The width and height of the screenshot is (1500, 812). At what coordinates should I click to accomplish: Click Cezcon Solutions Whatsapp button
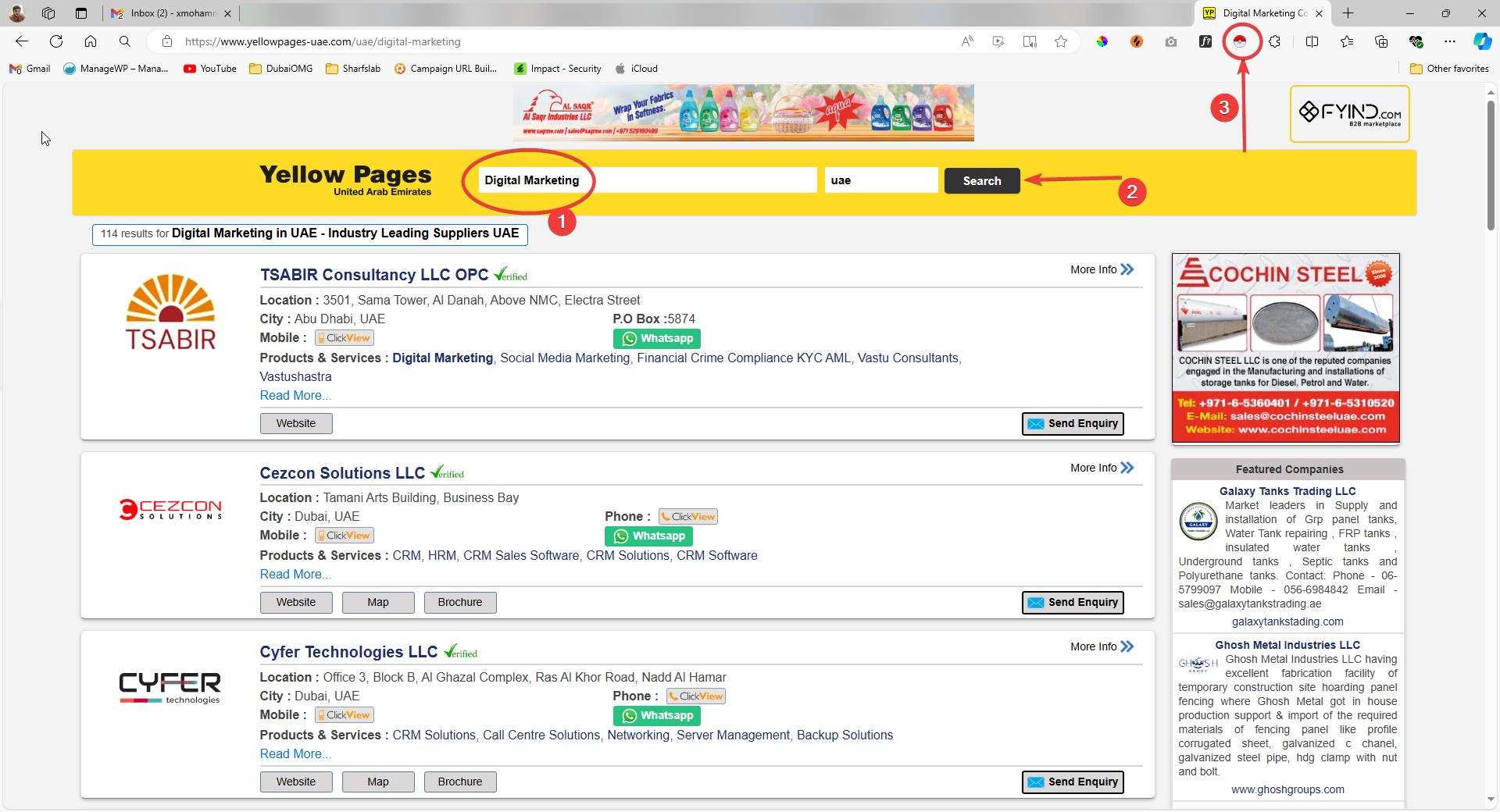648,536
